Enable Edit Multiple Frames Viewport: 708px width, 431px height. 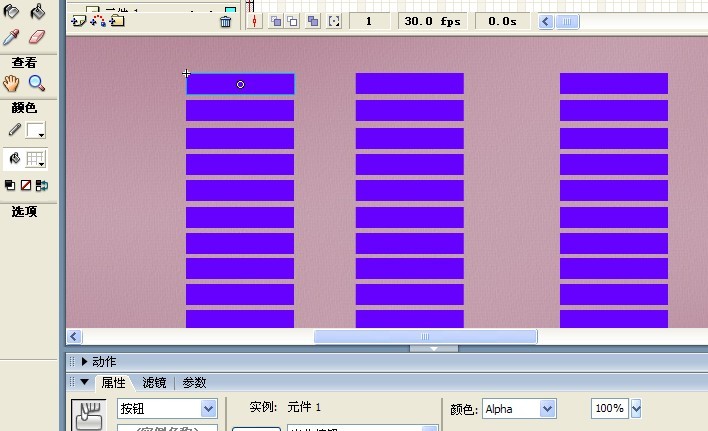point(314,21)
